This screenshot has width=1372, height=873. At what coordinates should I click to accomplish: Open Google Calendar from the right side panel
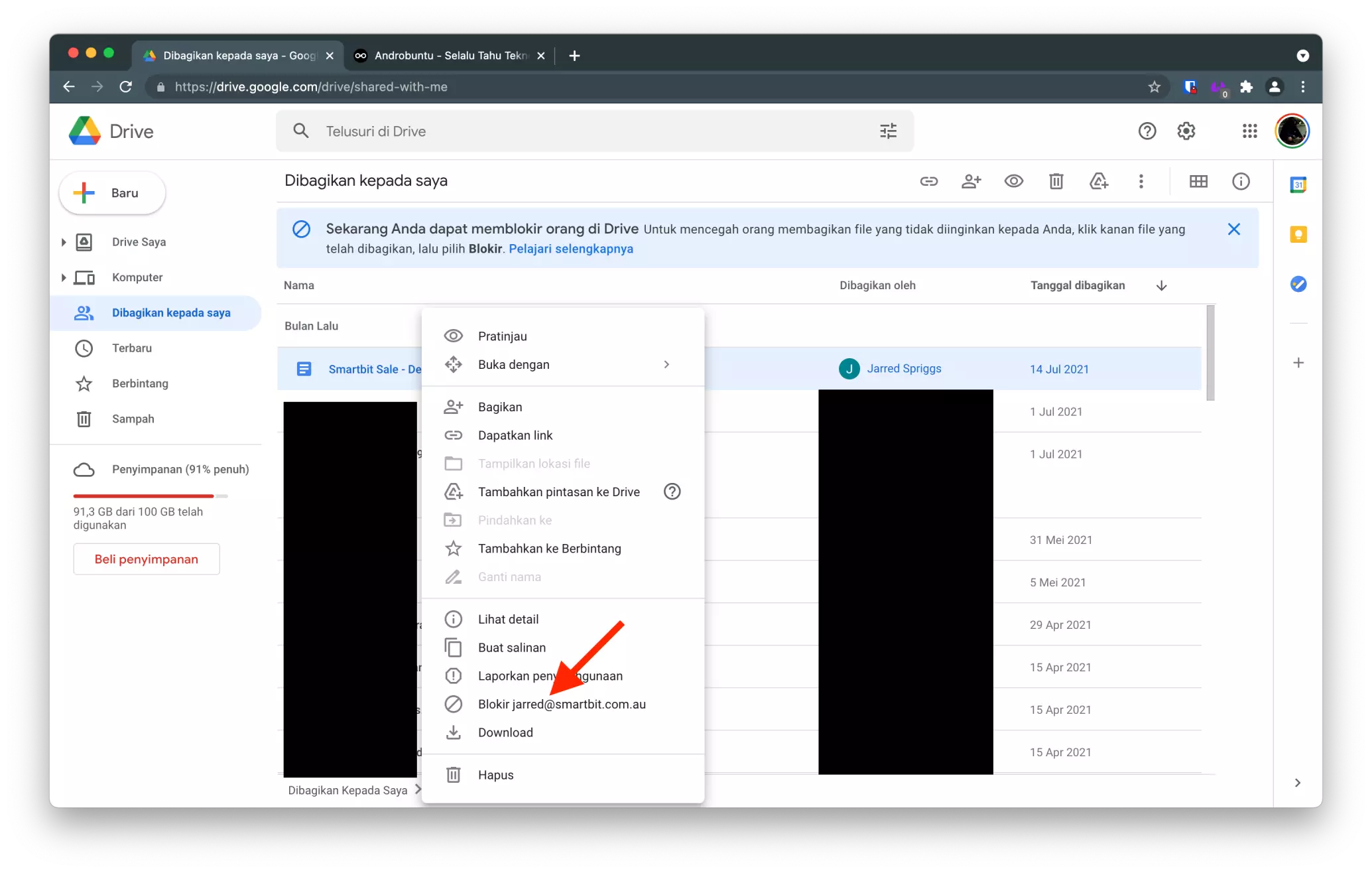point(1298,185)
